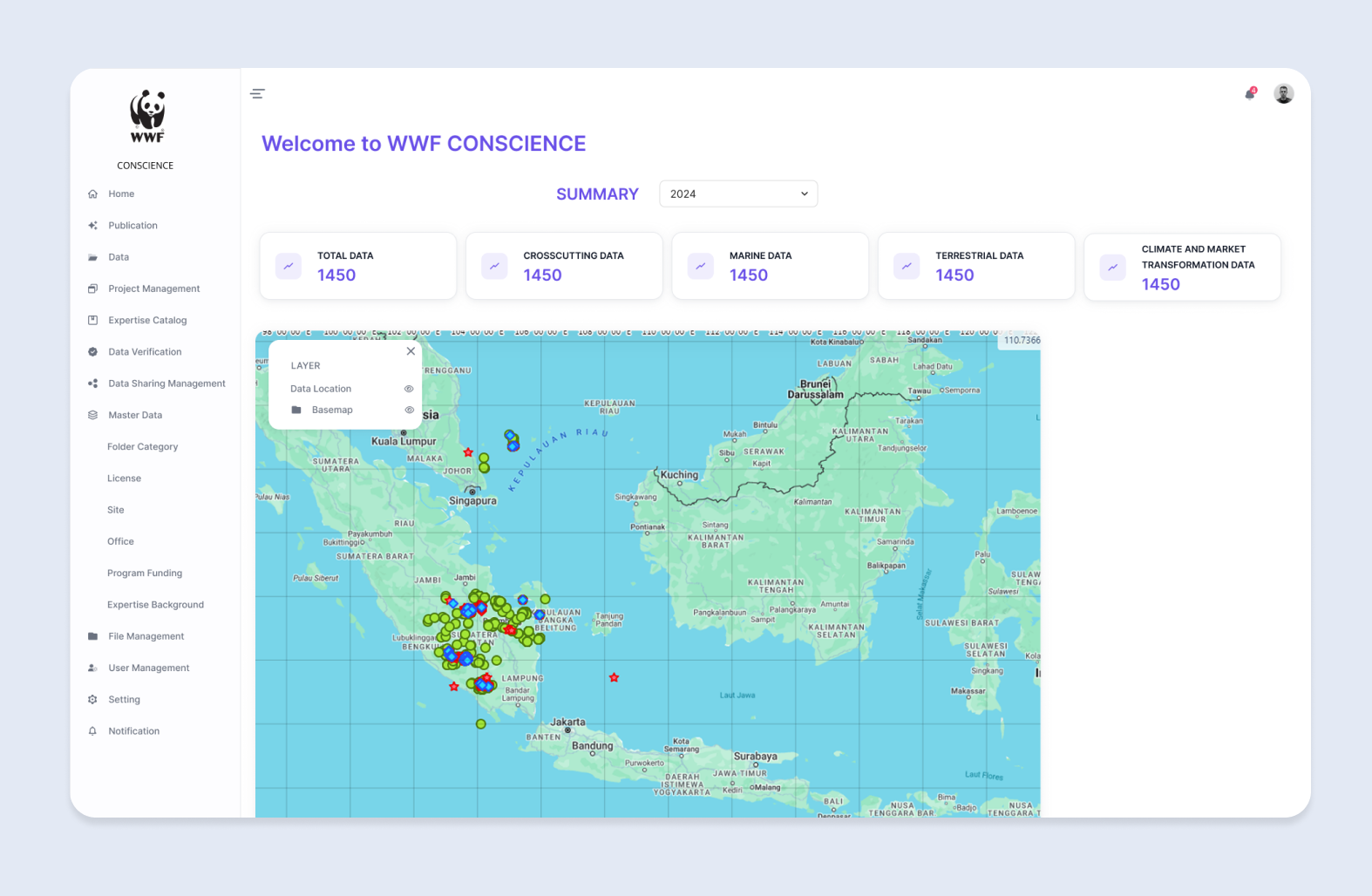Open Project Management menu item

153,288
